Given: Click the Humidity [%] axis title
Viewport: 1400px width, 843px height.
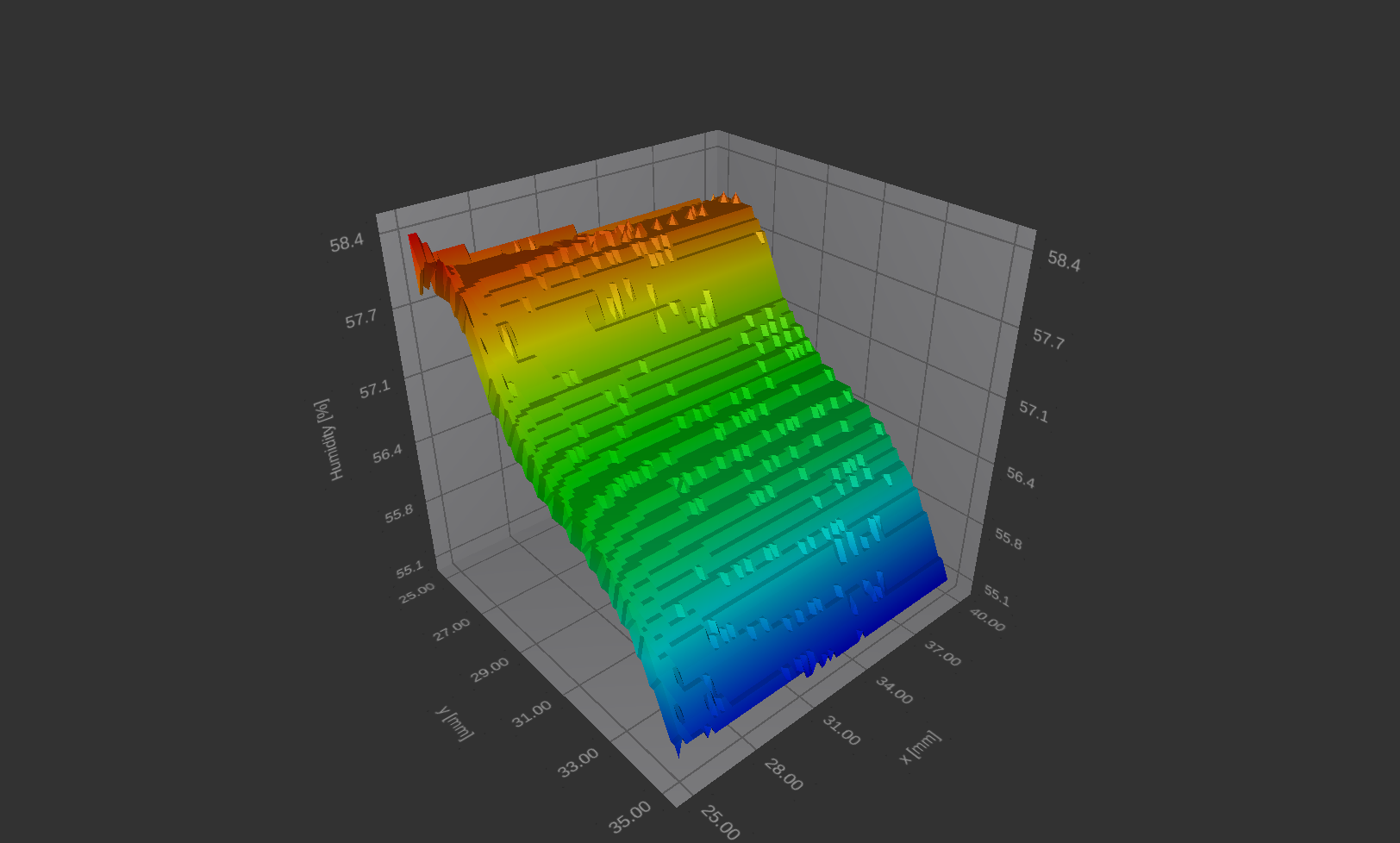Looking at the screenshot, I should click(328, 440).
